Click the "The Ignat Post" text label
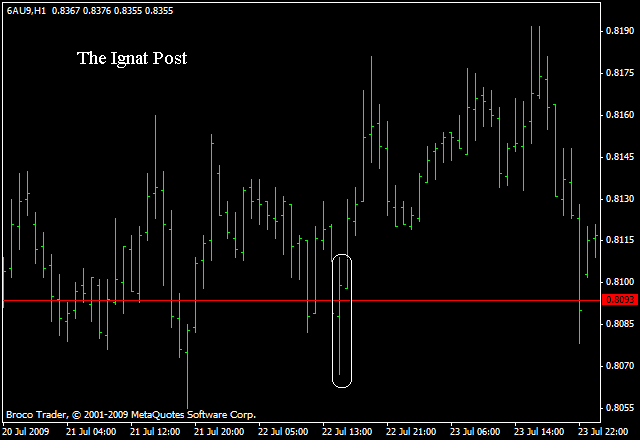 (x=132, y=58)
